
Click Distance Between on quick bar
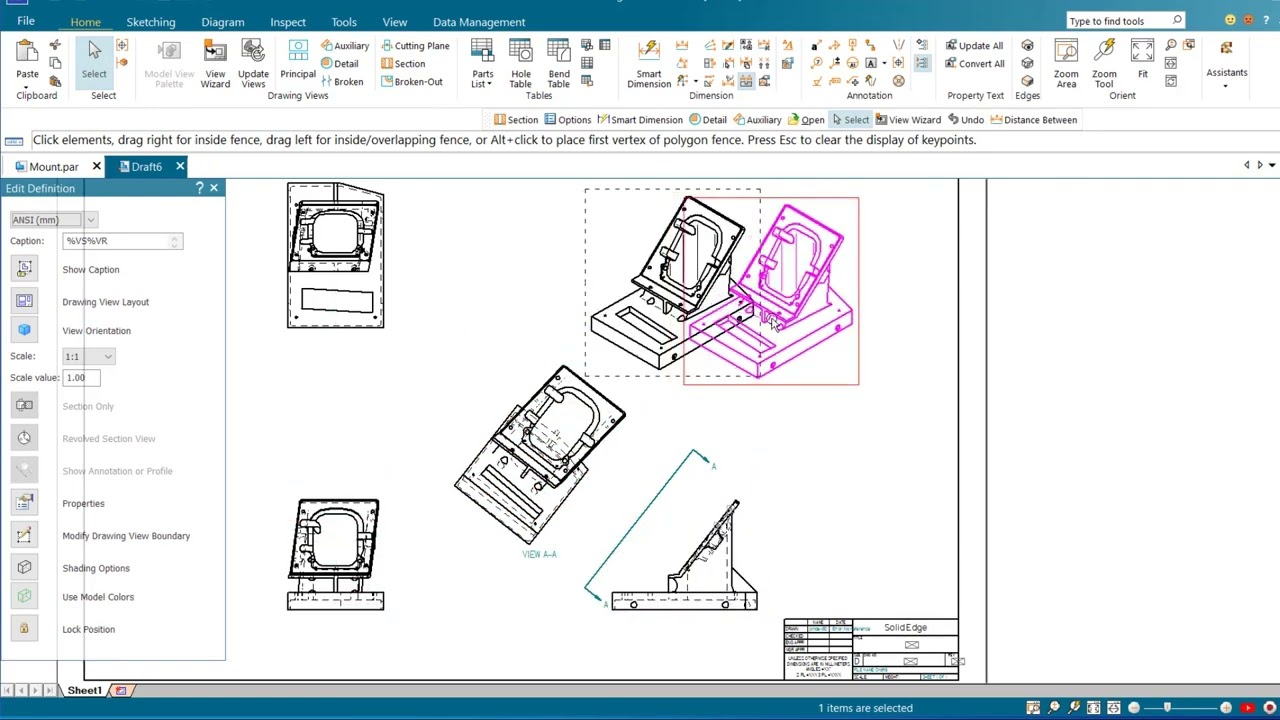click(1034, 120)
